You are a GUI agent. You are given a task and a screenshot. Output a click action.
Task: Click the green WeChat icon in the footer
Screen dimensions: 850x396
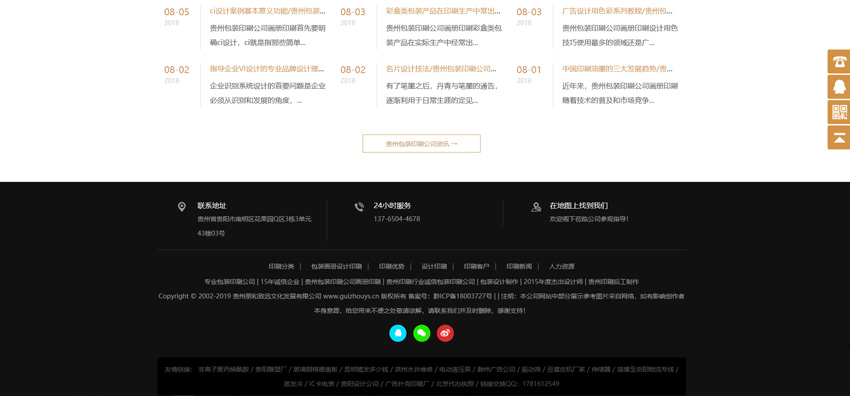422,333
